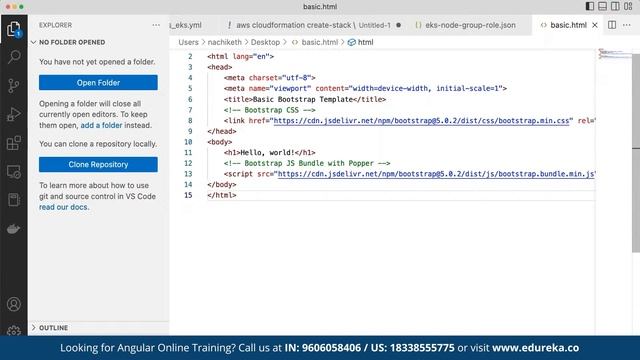Click the Clone Repository button

point(98,164)
